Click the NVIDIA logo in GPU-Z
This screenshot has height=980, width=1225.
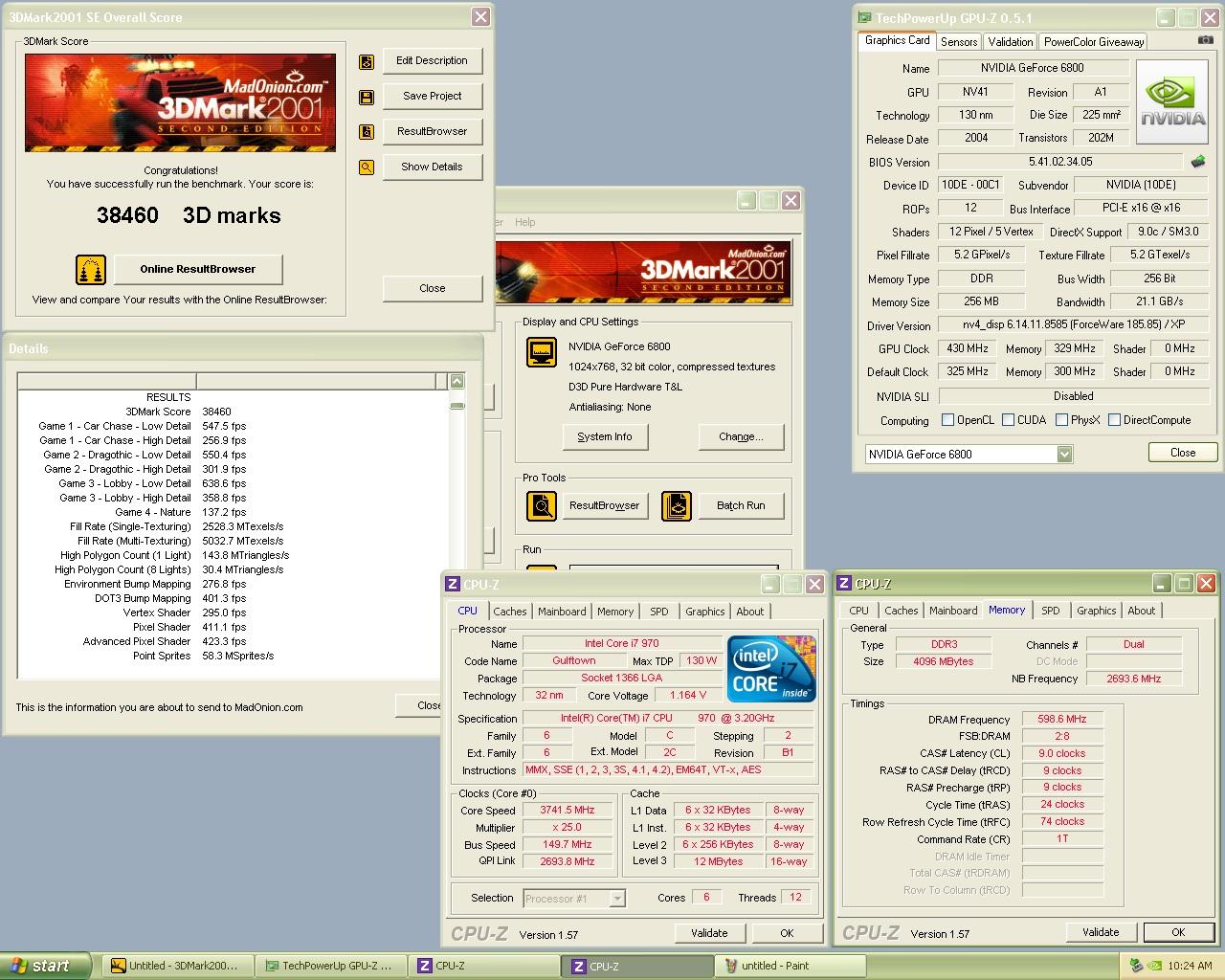1172,102
